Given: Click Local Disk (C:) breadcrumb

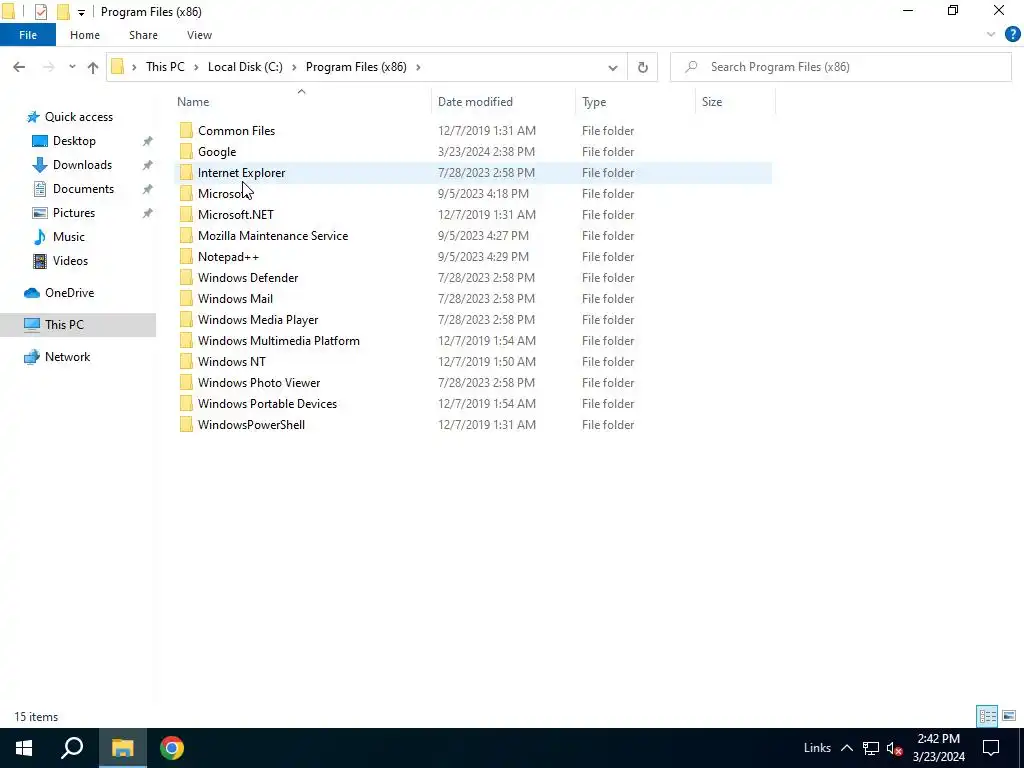Looking at the screenshot, I should click(x=245, y=67).
